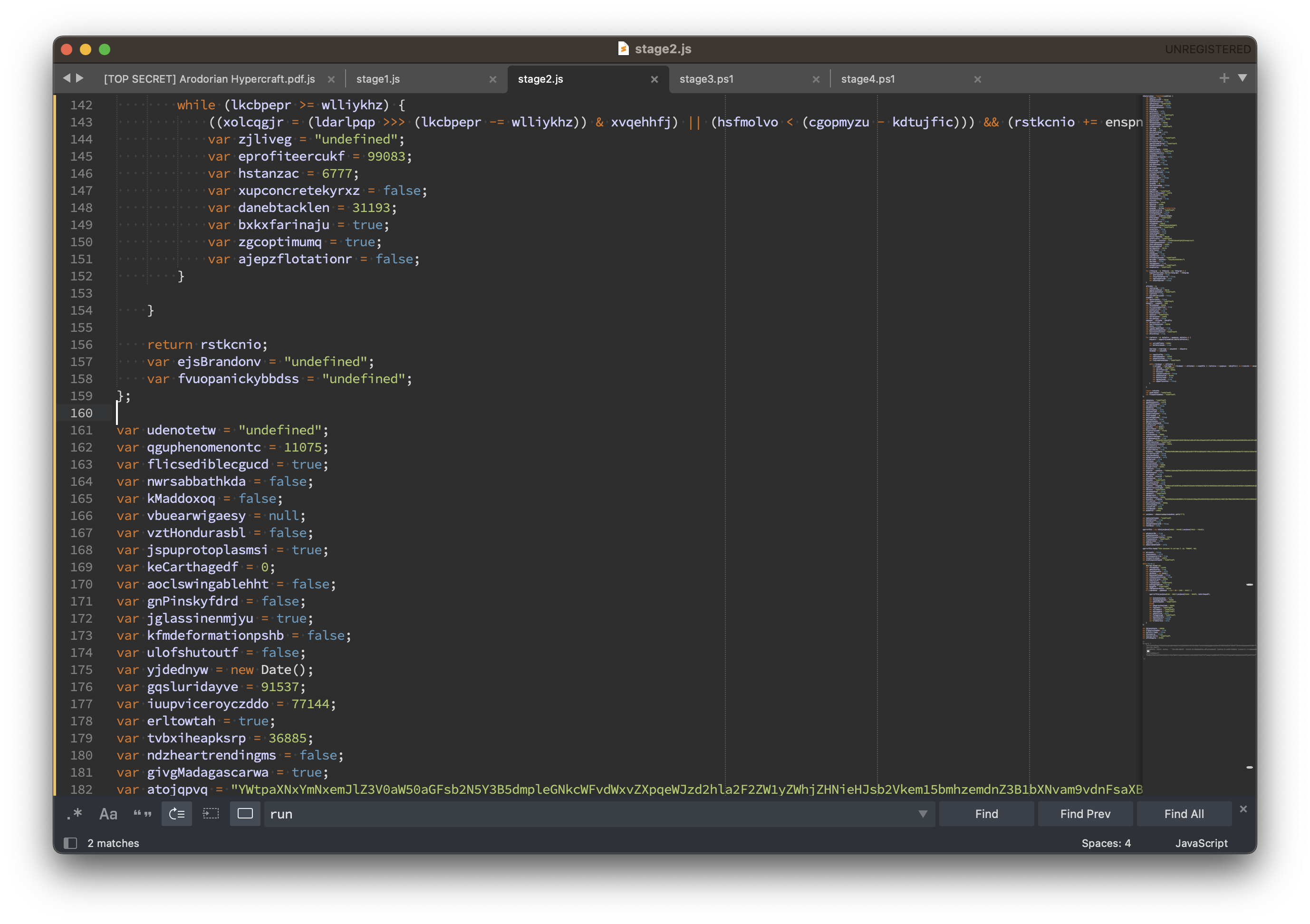Viewport: 1310px width, 924px height.
Task: Toggle highlight matches icon
Action: 245,814
